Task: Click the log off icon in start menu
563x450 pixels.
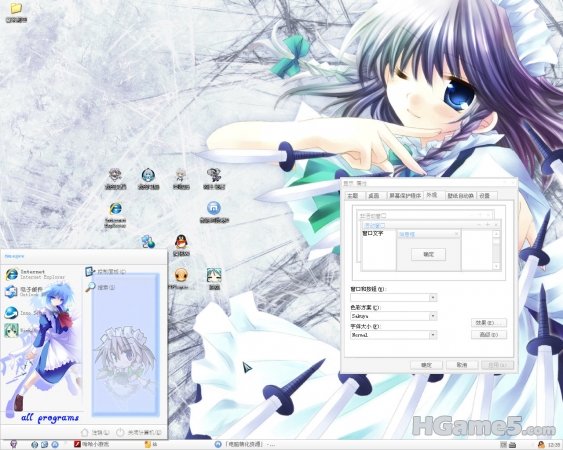Action: [85, 432]
